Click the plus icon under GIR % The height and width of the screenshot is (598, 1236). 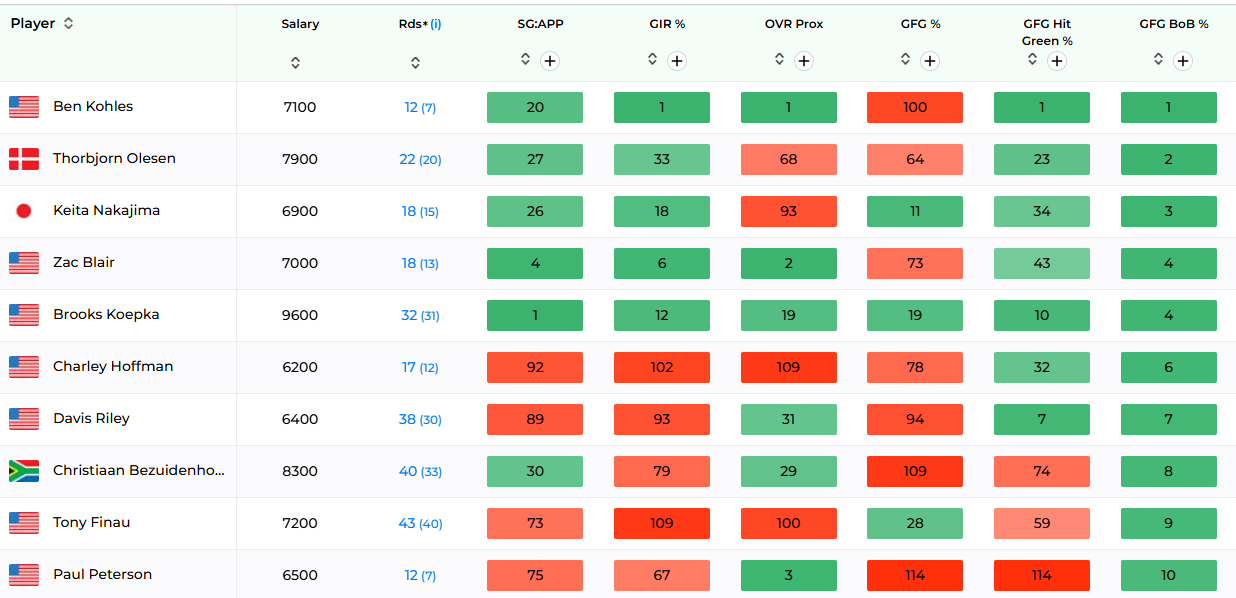pos(677,61)
